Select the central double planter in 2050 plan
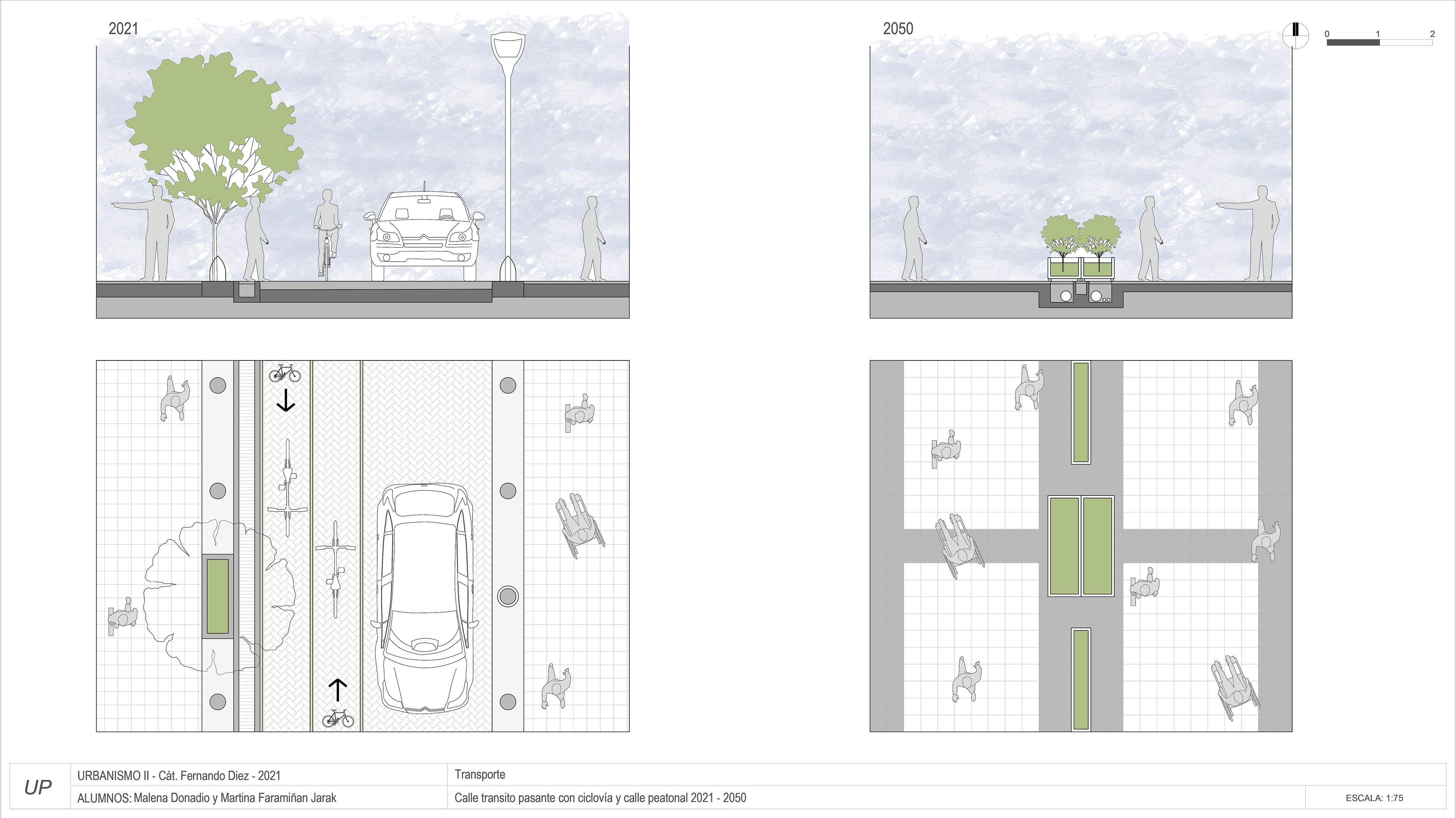1456x818 pixels. 1081,546
